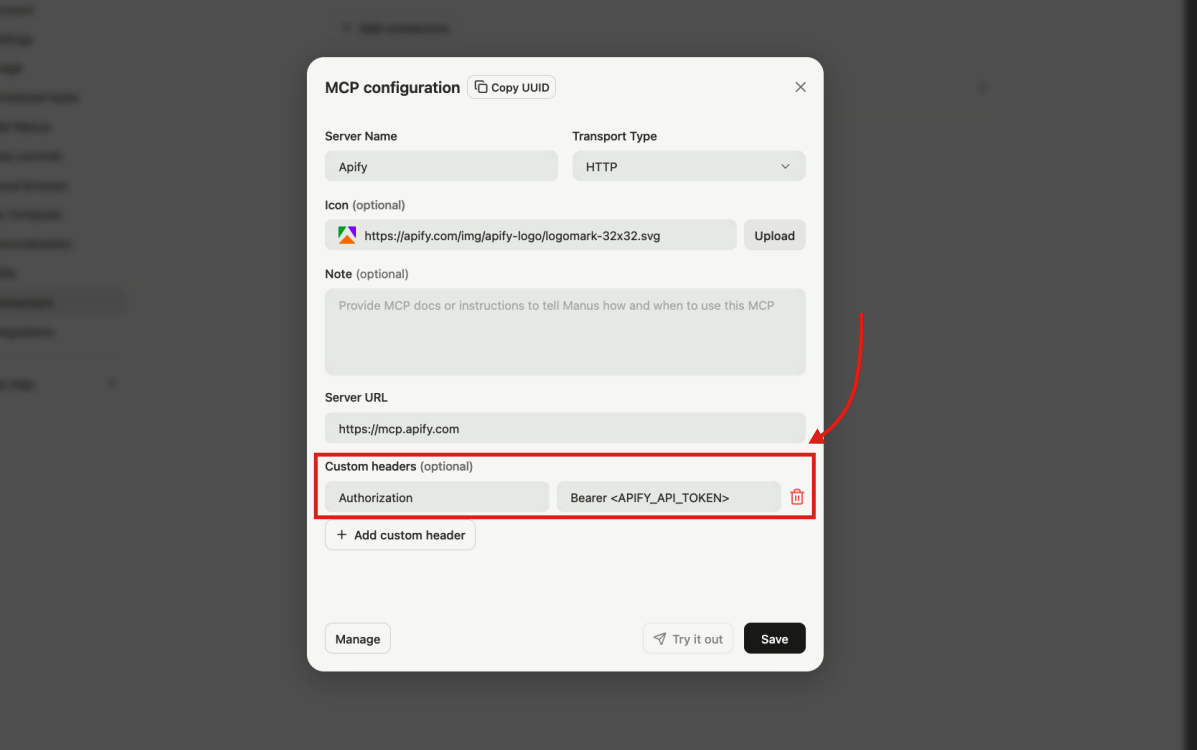This screenshot has width=1197, height=750.
Task: Click the copy icon inside the Copy UUID button
Action: coord(479,87)
